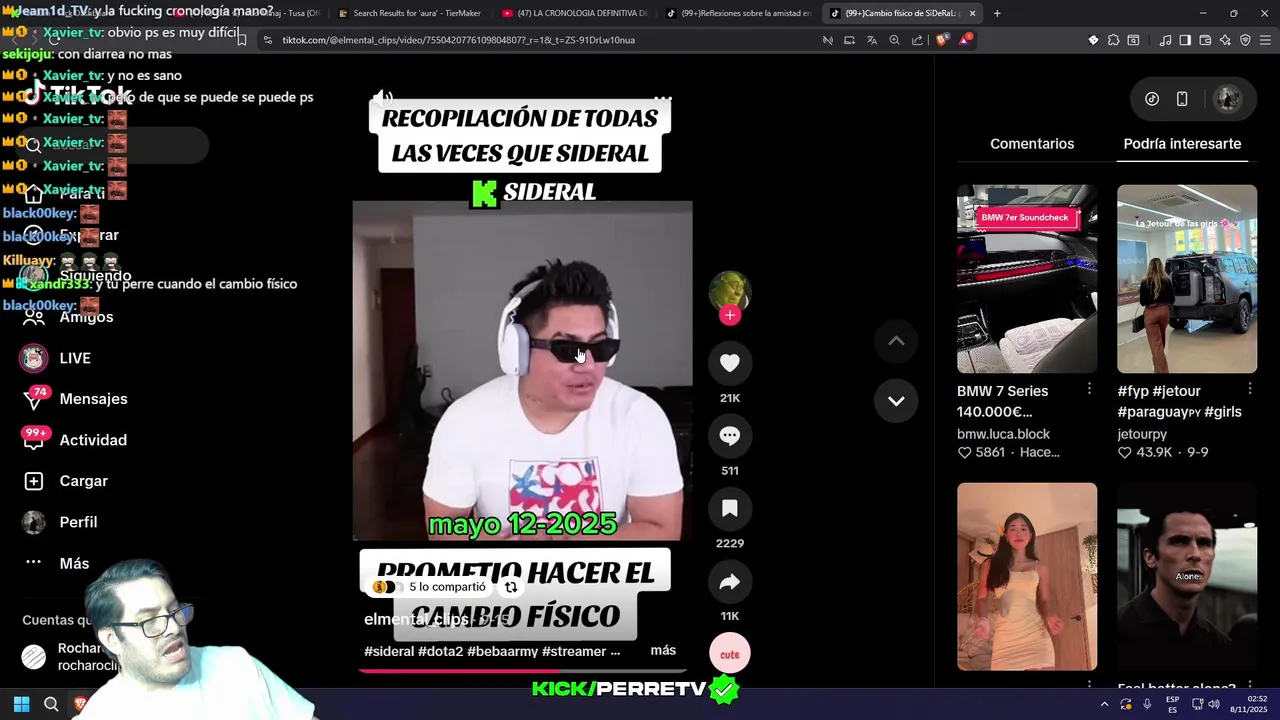Open the browser extensions puzzle icon
This screenshot has width=1280, height=720.
(1113, 40)
